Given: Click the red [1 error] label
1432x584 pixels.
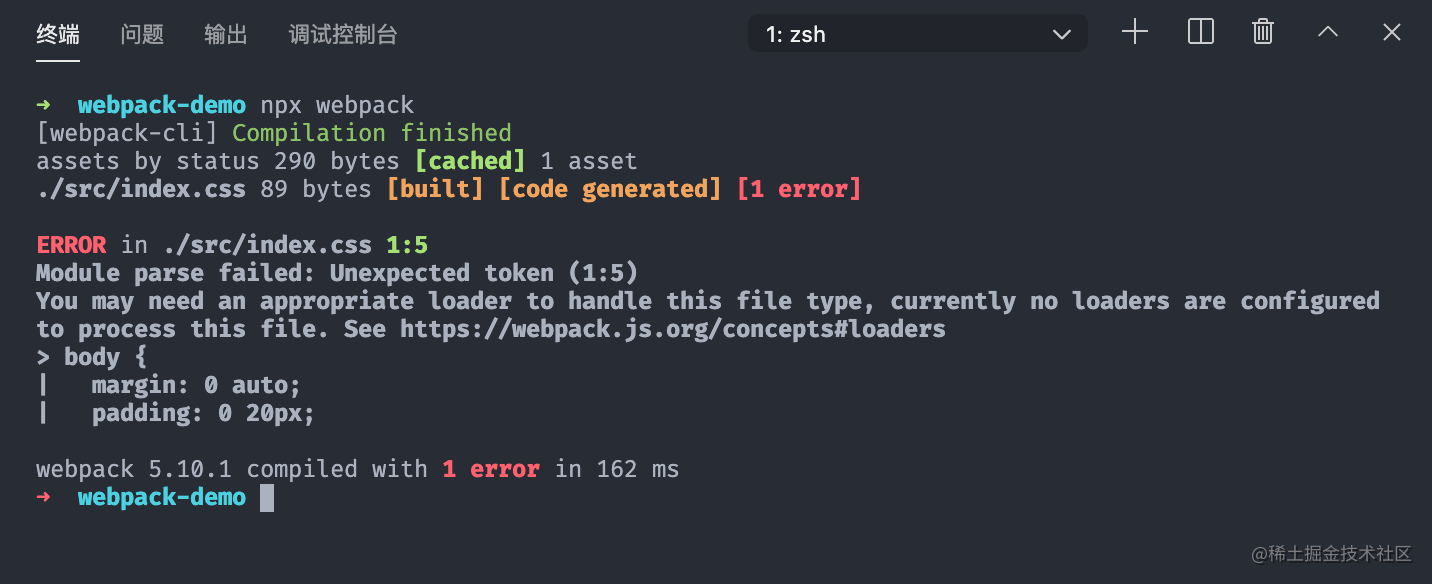Looking at the screenshot, I should pos(799,189).
